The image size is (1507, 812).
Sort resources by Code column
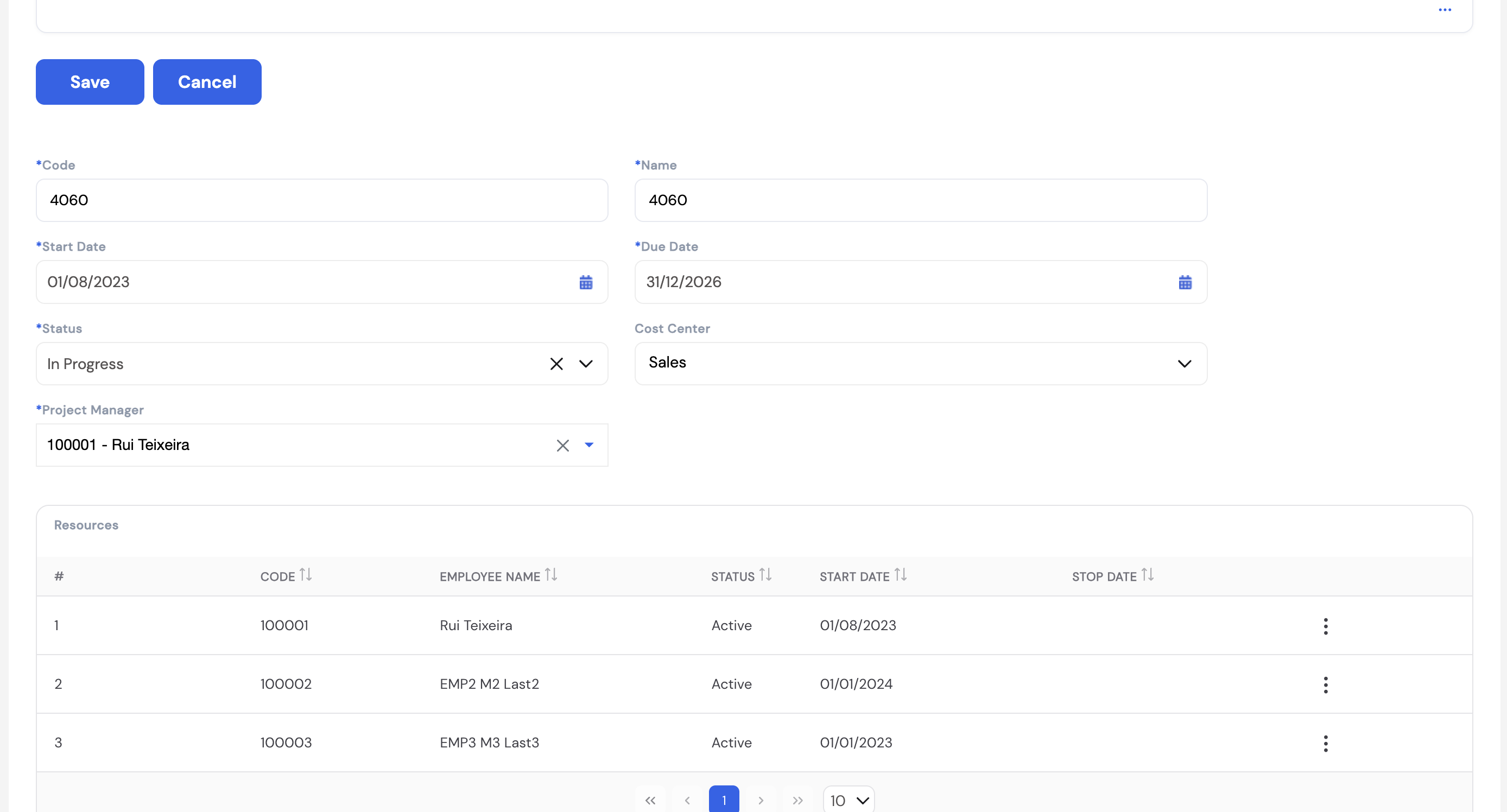(306, 575)
